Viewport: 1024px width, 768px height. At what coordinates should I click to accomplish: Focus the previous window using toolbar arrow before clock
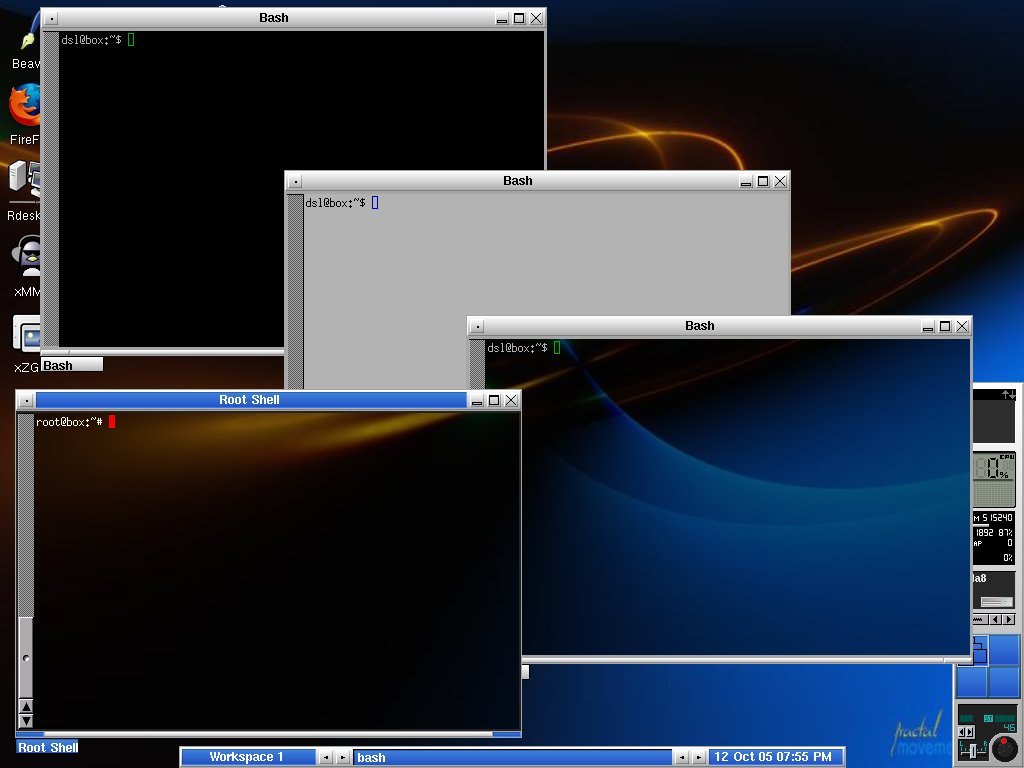click(682, 758)
